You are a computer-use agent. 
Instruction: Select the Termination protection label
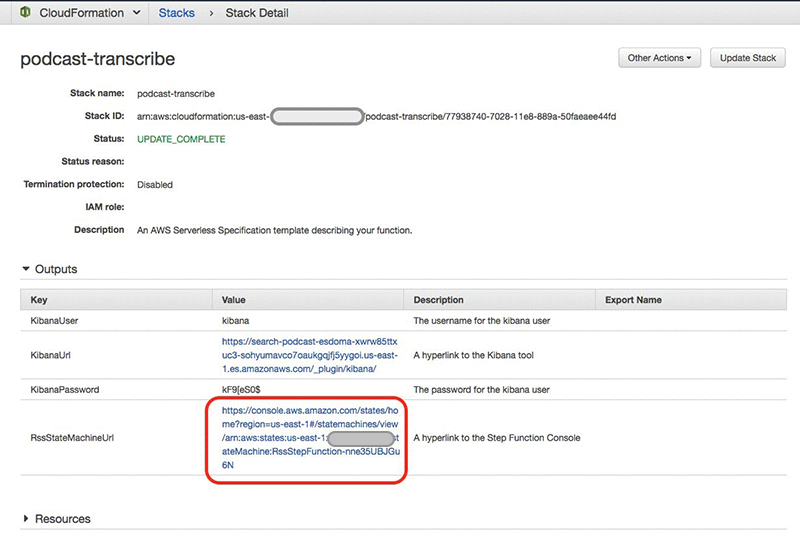74,184
